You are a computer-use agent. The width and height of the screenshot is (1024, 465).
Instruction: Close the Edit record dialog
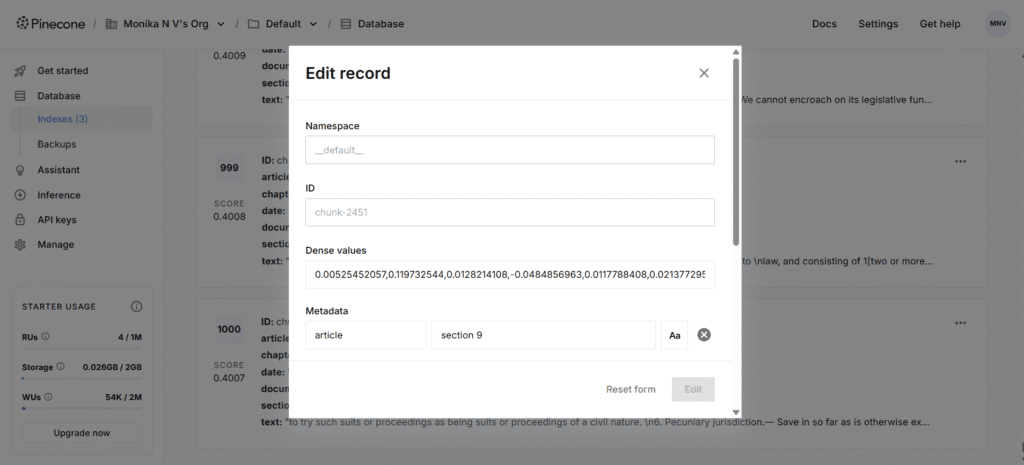704,73
